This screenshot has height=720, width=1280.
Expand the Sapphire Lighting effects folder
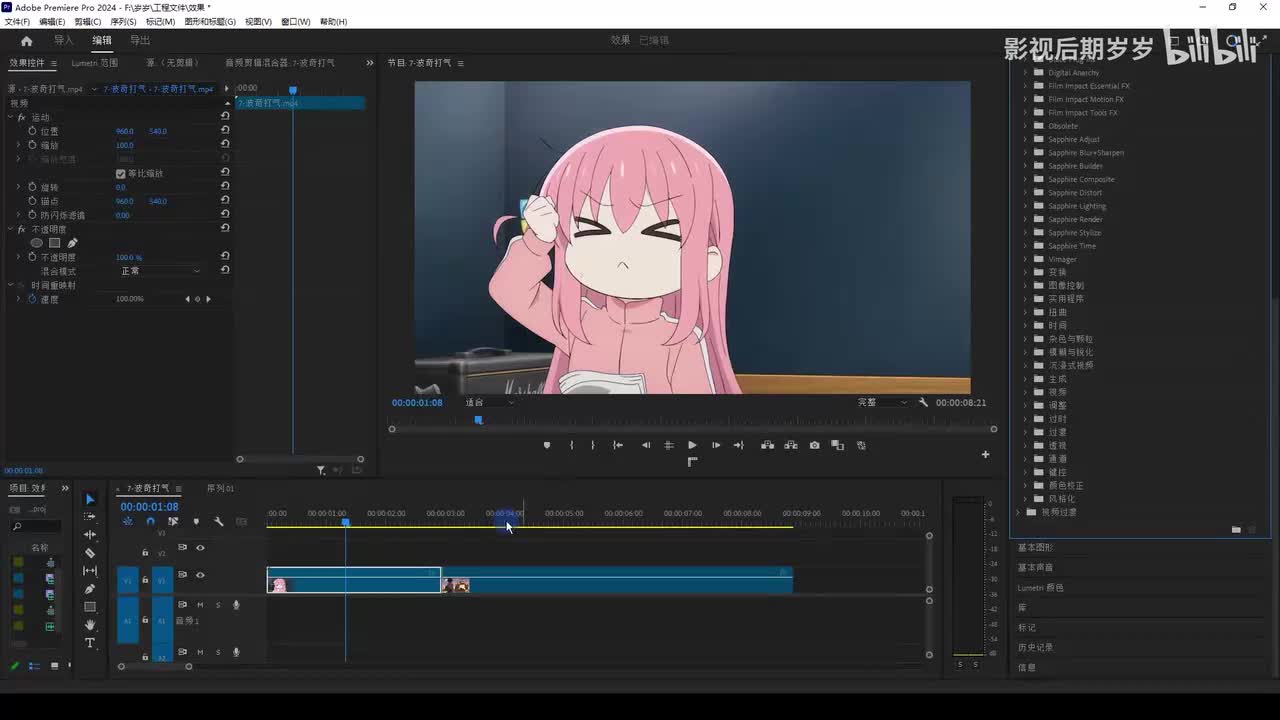click(1025, 206)
